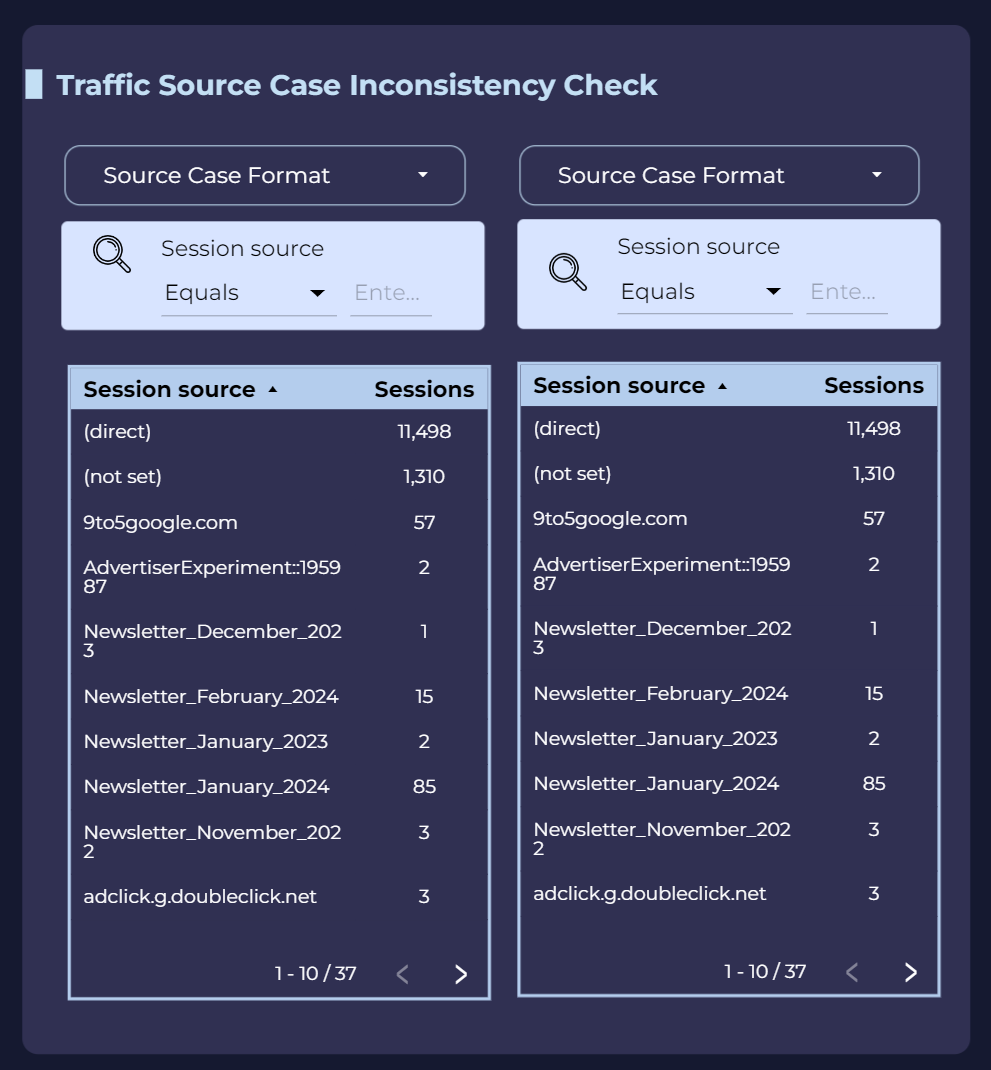Click the search input field in left filter
Viewport: 991px width, 1070px height.
coord(390,292)
